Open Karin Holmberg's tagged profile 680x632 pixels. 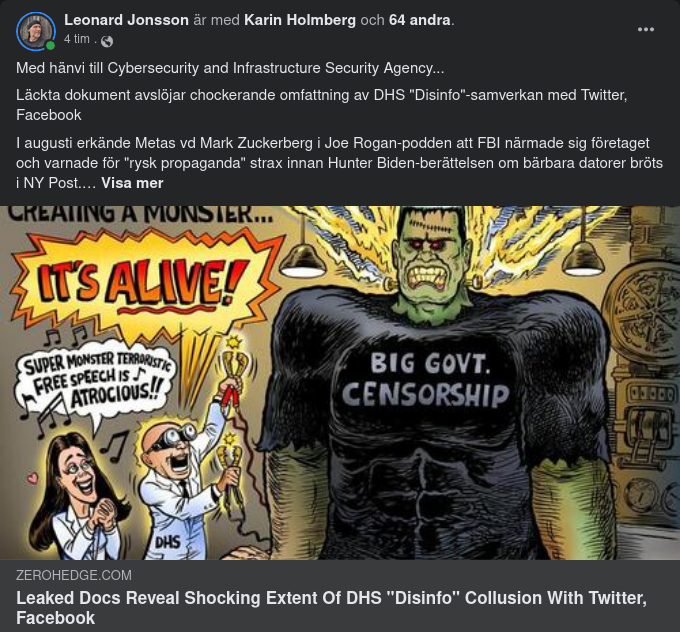click(x=300, y=20)
